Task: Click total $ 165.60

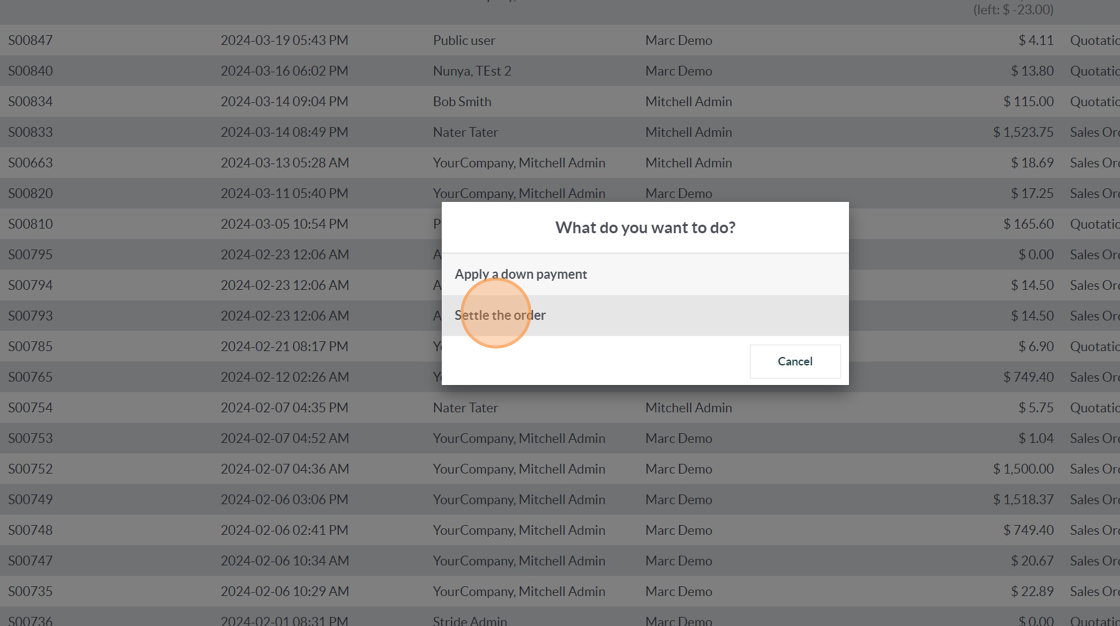Action: (1029, 224)
